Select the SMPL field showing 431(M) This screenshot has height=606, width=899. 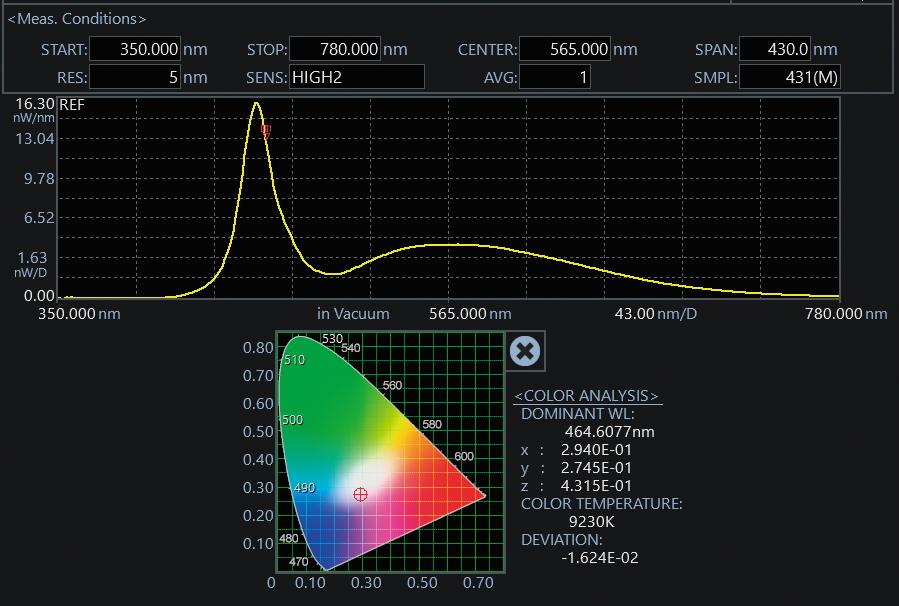pos(789,77)
